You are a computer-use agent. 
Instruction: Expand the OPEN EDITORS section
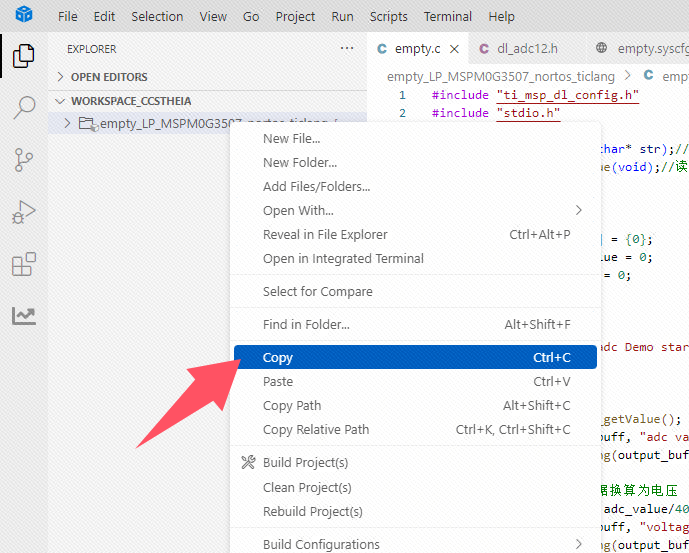(61, 77)
